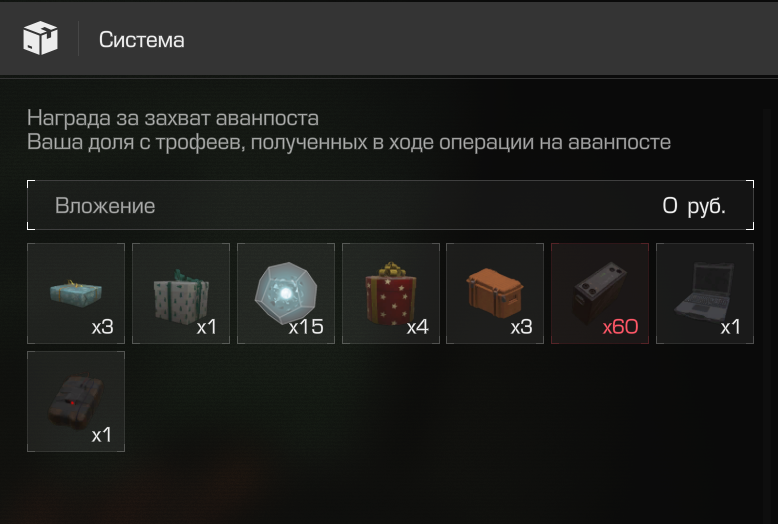This screenshot has height=524, width=778.
Task: Click the x1 count on laptop slot
Action: (x=730, y=327)
